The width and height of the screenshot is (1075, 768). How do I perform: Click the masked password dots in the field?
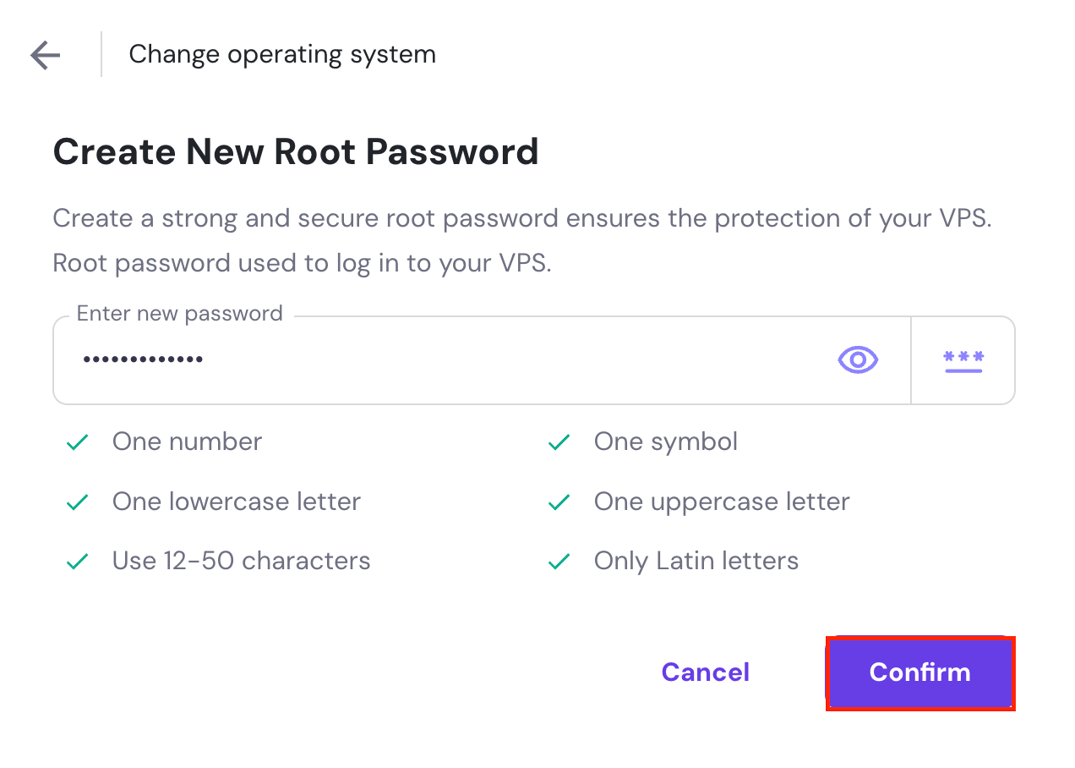point(143,360)
